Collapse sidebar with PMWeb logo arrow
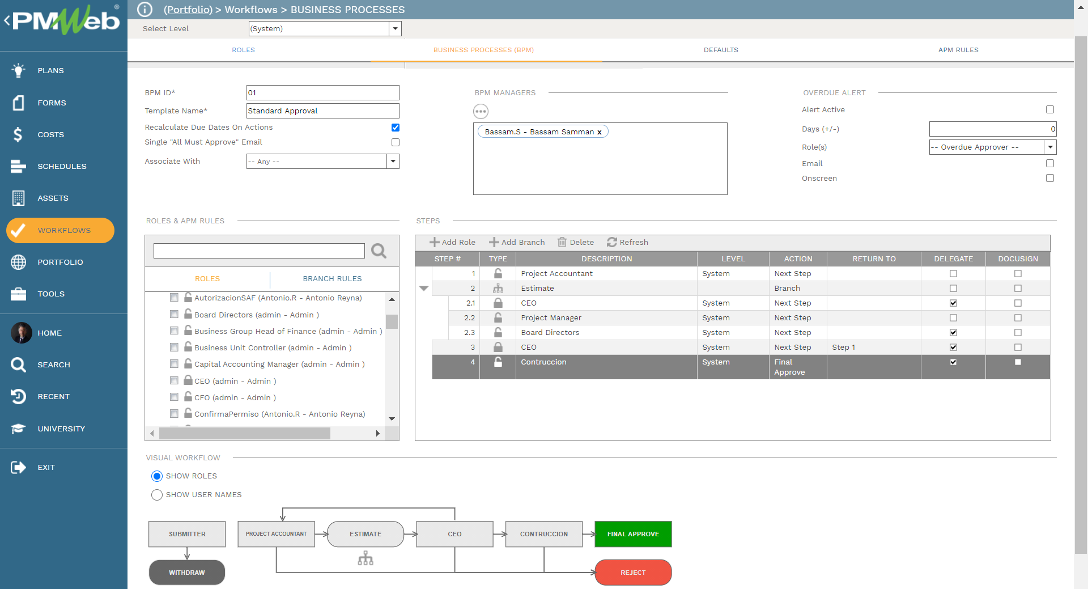The width and height of the screenshot is (1089, 589). point(6,20)
